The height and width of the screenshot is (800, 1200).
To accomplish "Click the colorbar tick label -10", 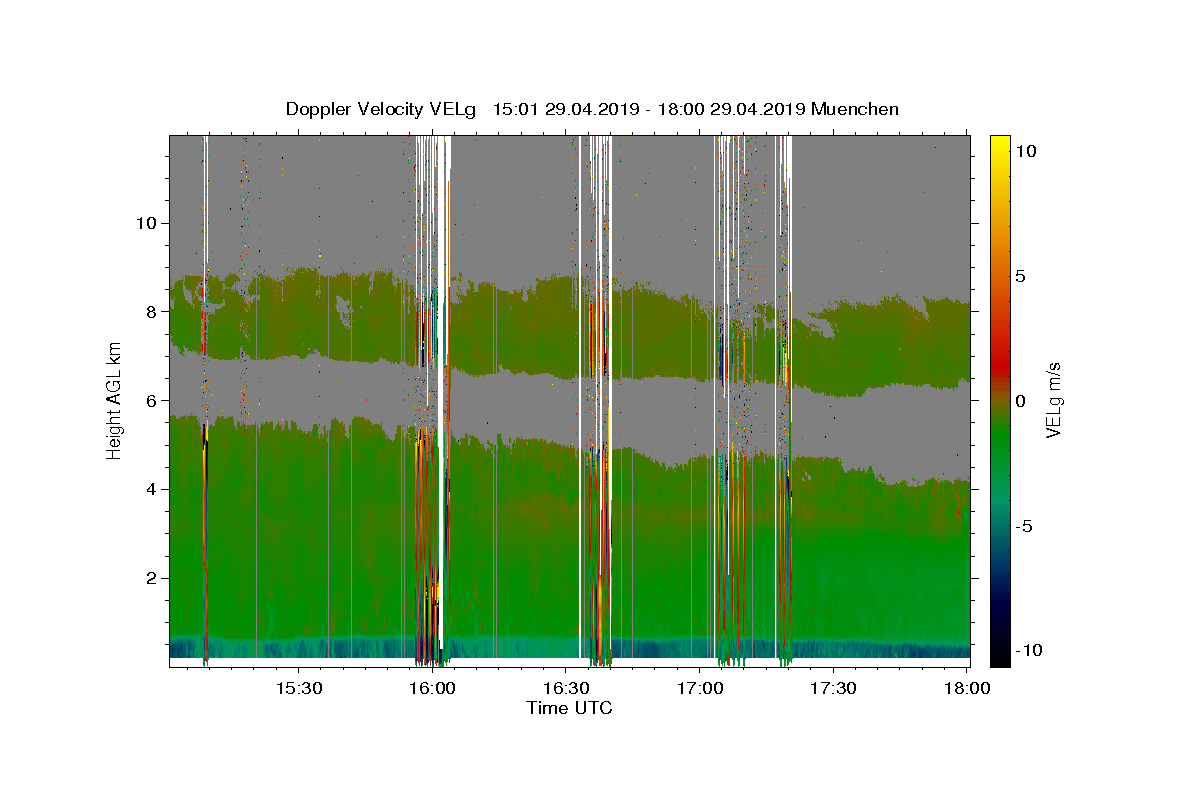I will [x=1029, y=650].
